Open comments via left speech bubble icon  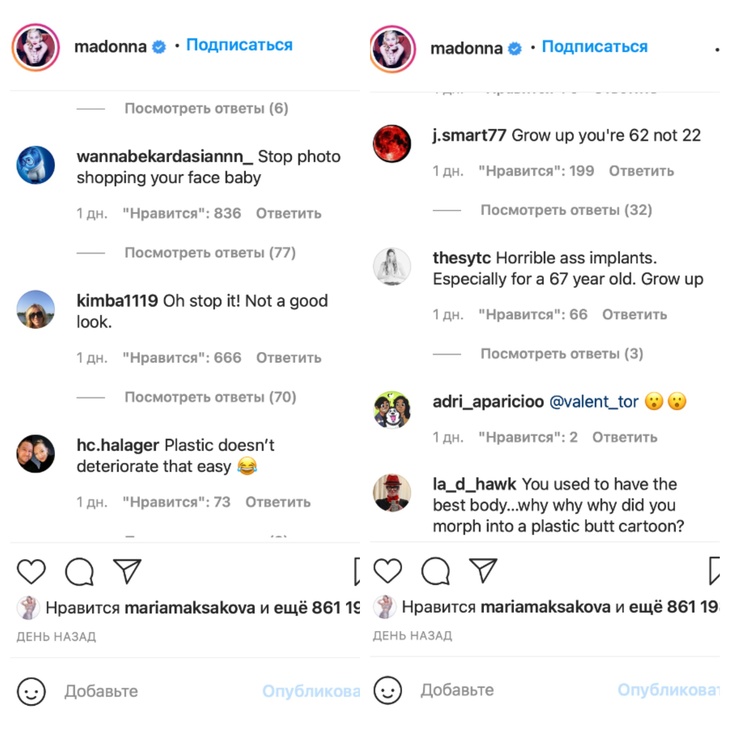pos(79,571)
